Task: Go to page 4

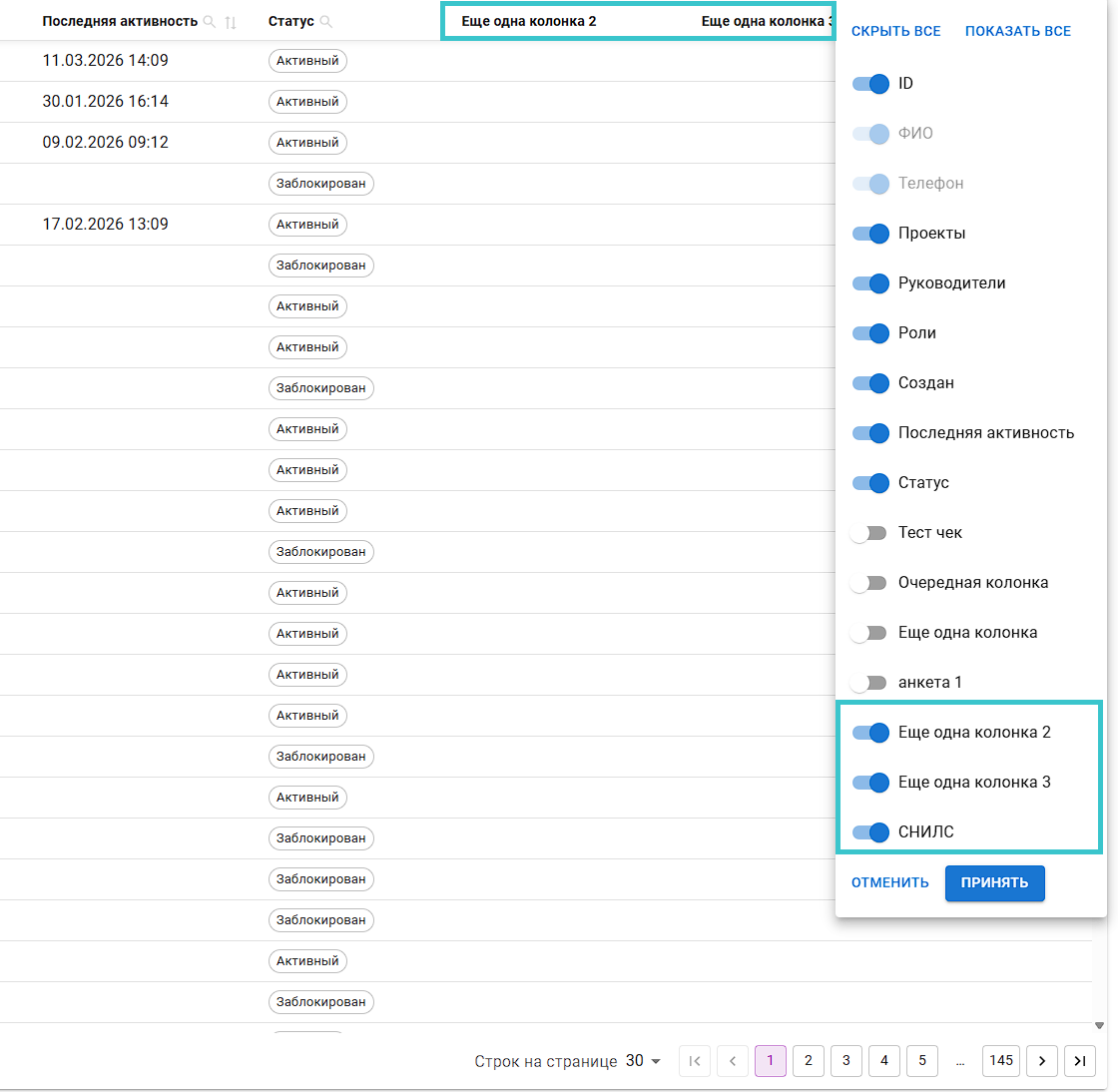Action: pyautogui.click(x=884, y=1061)
